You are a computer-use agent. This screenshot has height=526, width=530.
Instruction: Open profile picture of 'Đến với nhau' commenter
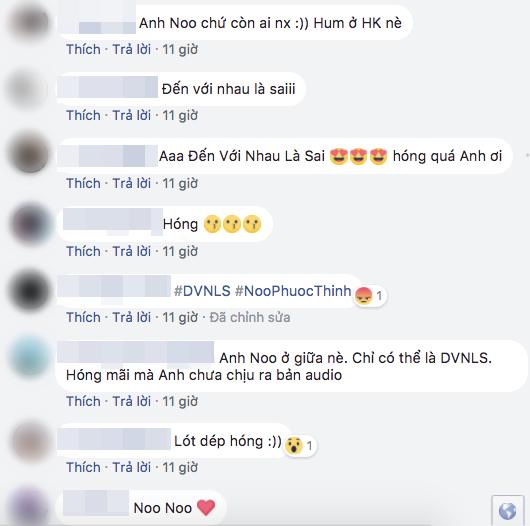28,89
